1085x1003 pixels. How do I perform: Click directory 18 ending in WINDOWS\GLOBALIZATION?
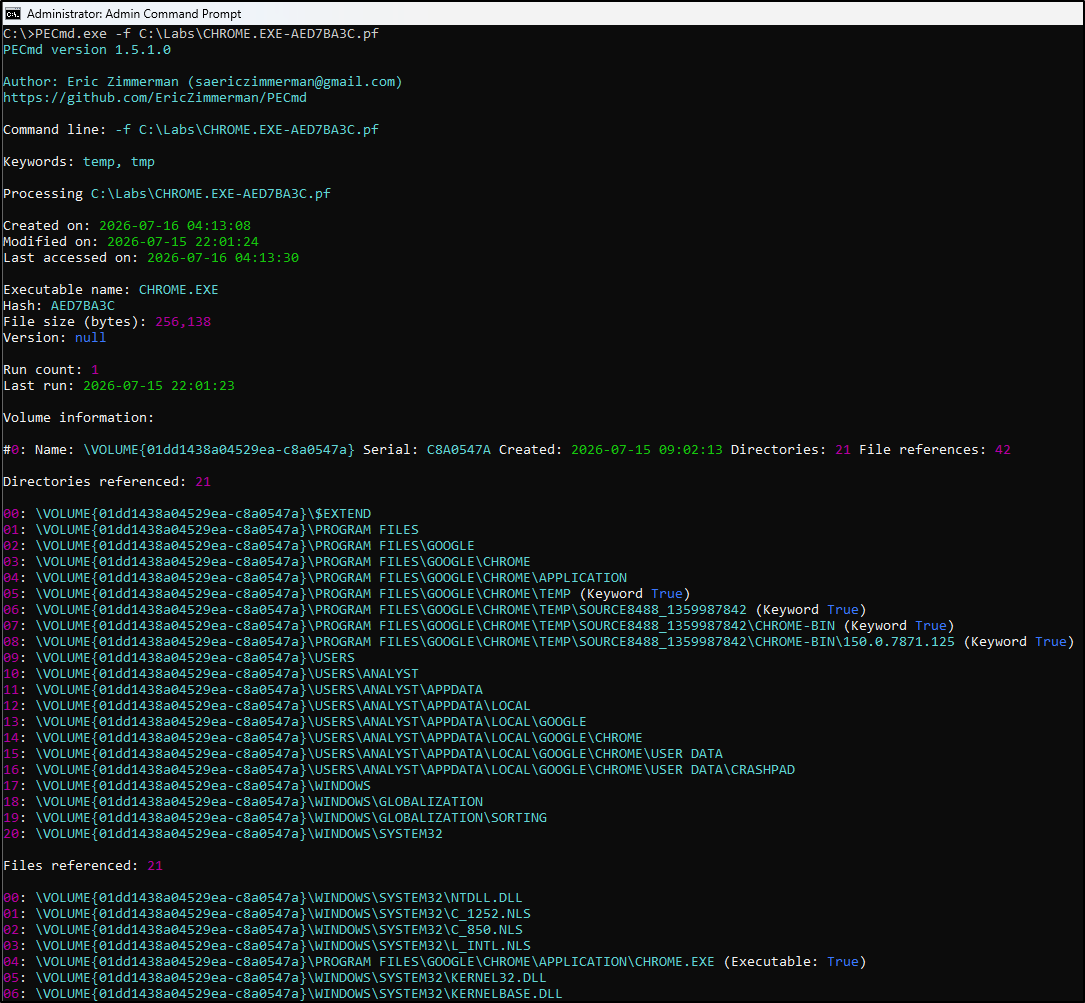tap(243, 802)
